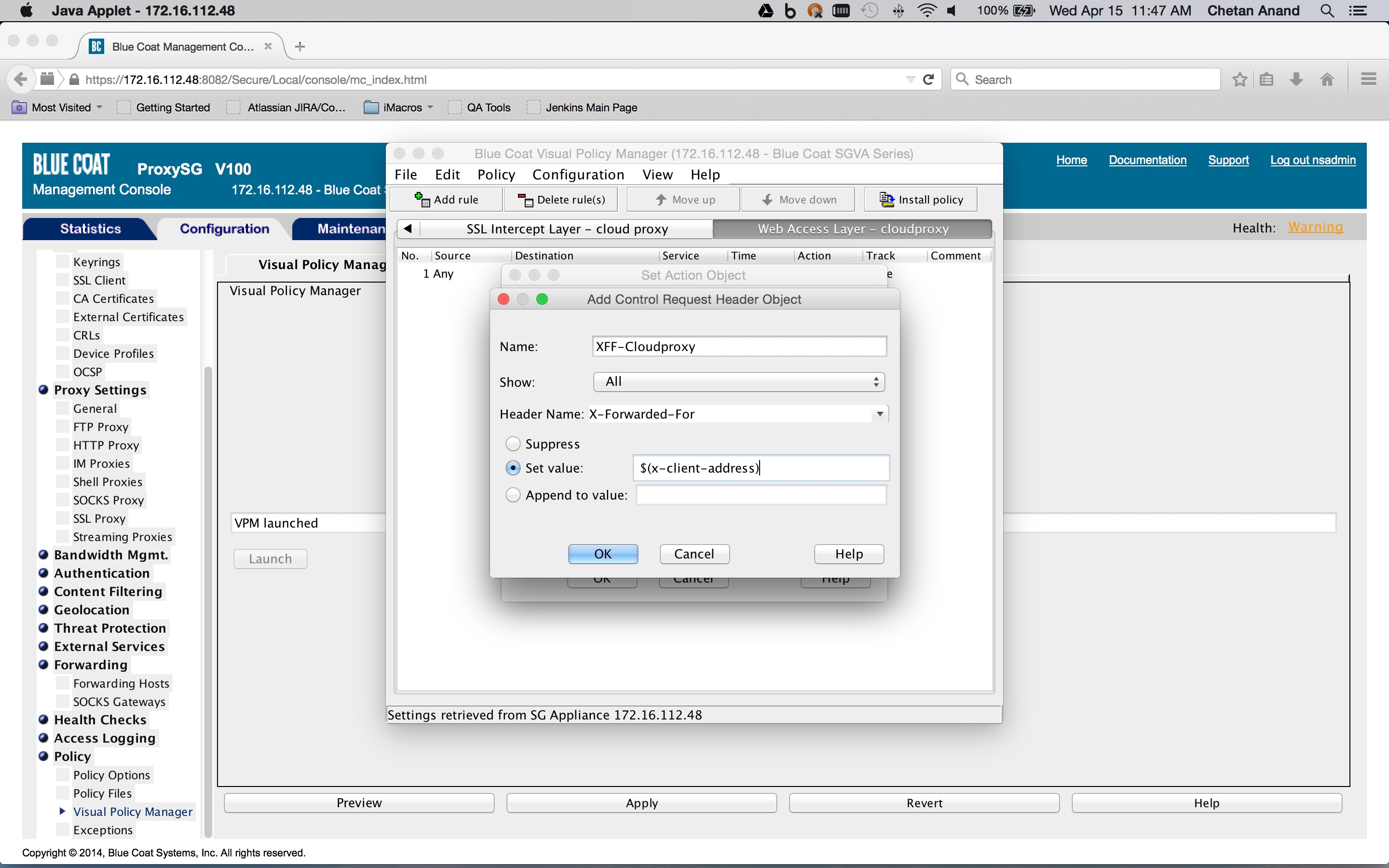Open the Documentation link
1389x868 pixels.
1147,160
